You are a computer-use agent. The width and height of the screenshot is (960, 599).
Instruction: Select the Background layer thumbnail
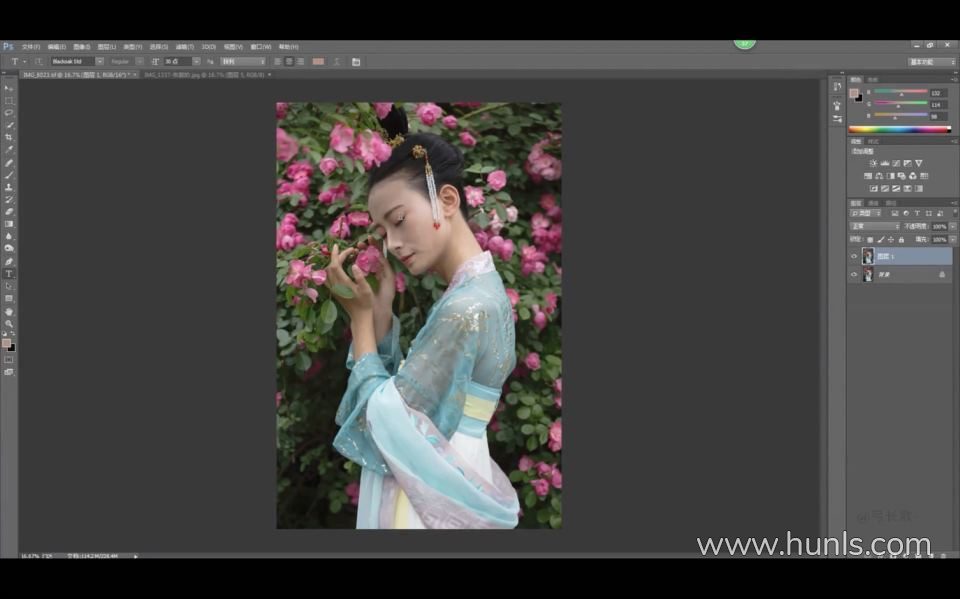(868, 275)
